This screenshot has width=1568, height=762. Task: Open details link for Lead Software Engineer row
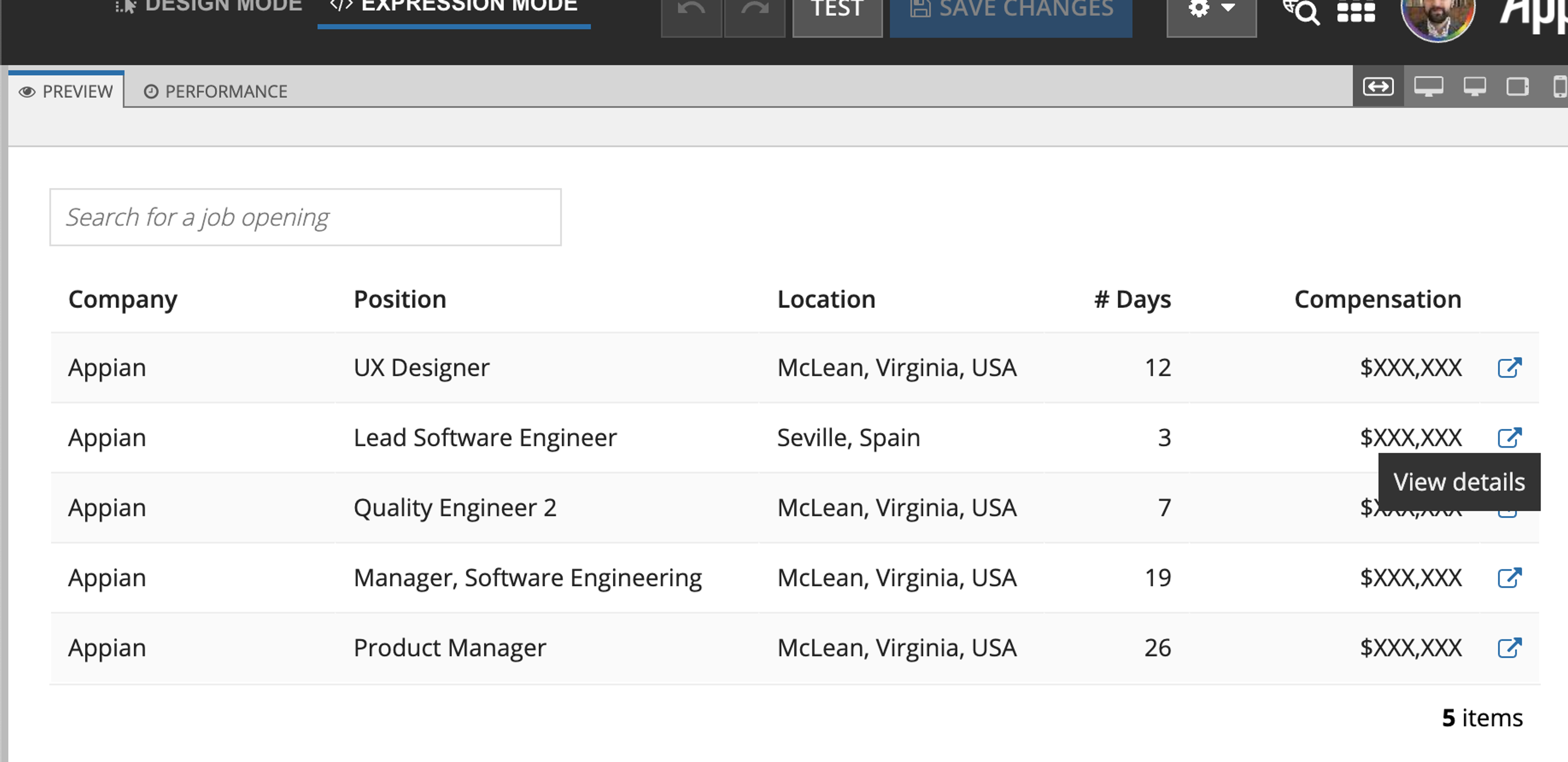coord(1510,438)
